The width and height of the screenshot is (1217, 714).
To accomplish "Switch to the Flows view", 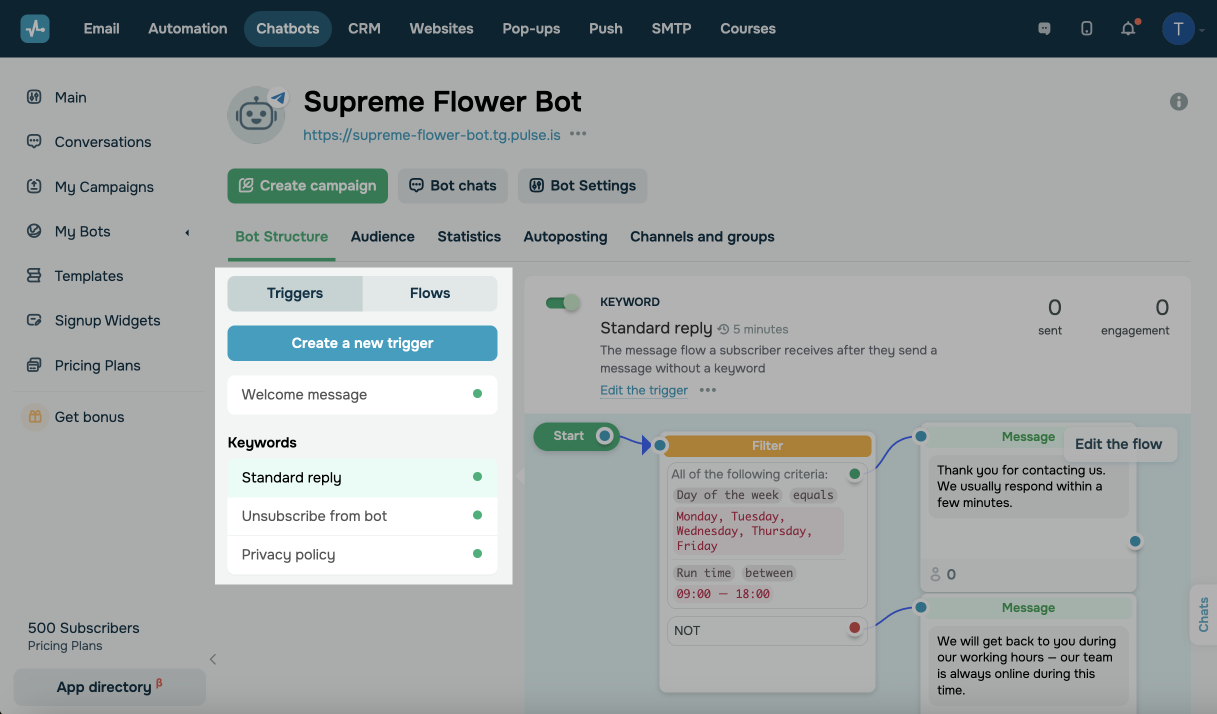I will click(x=429, y=293).
